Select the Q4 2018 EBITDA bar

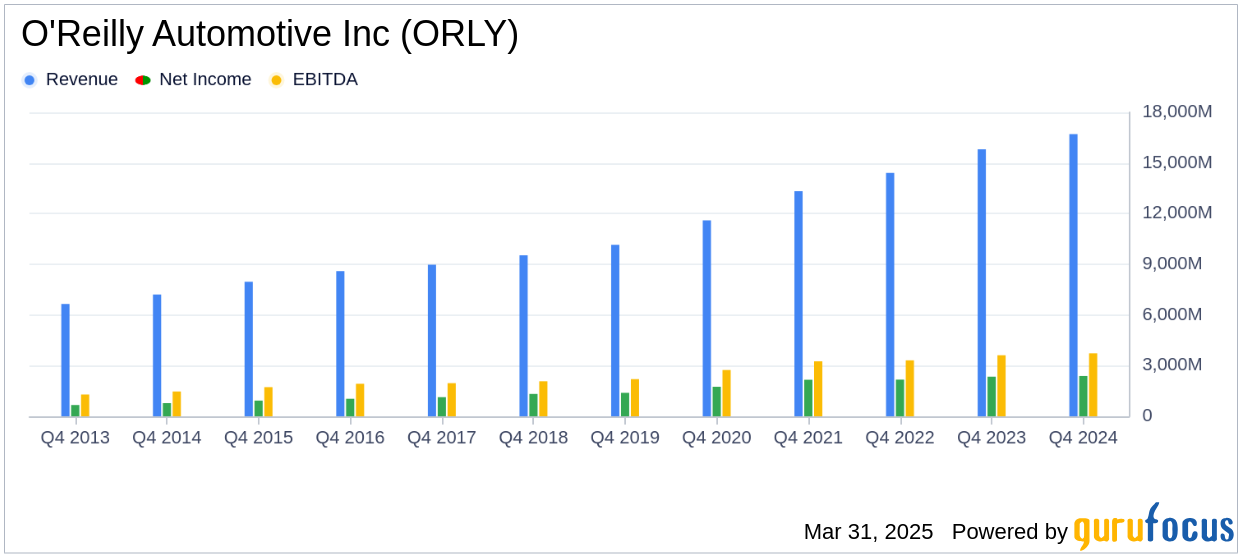[543, 399]
